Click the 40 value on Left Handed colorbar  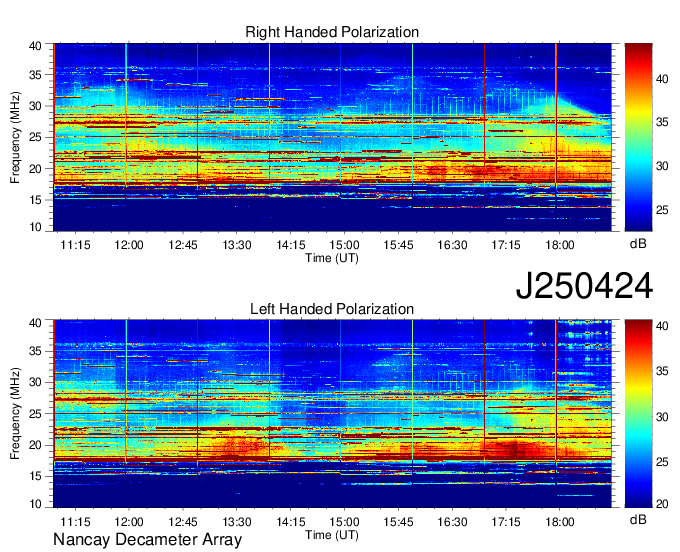coord(662,326)
